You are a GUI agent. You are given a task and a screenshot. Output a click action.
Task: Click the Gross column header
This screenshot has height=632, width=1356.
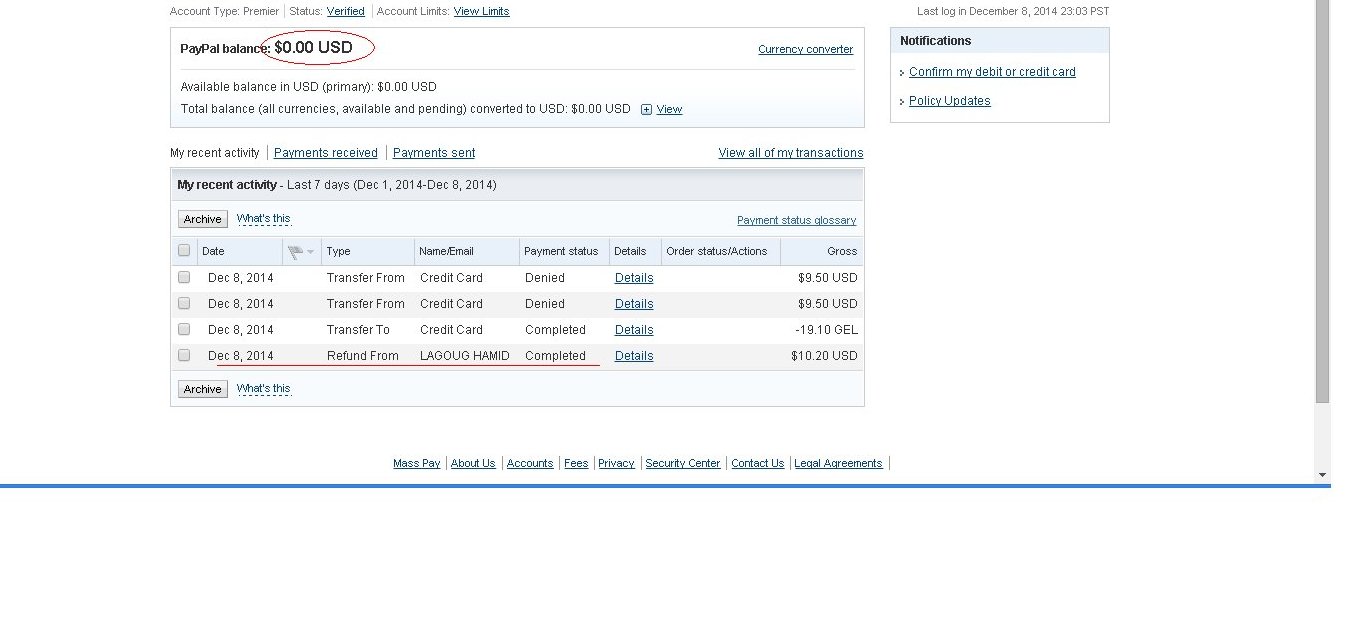pyautogui.click(x=842, y=252)
